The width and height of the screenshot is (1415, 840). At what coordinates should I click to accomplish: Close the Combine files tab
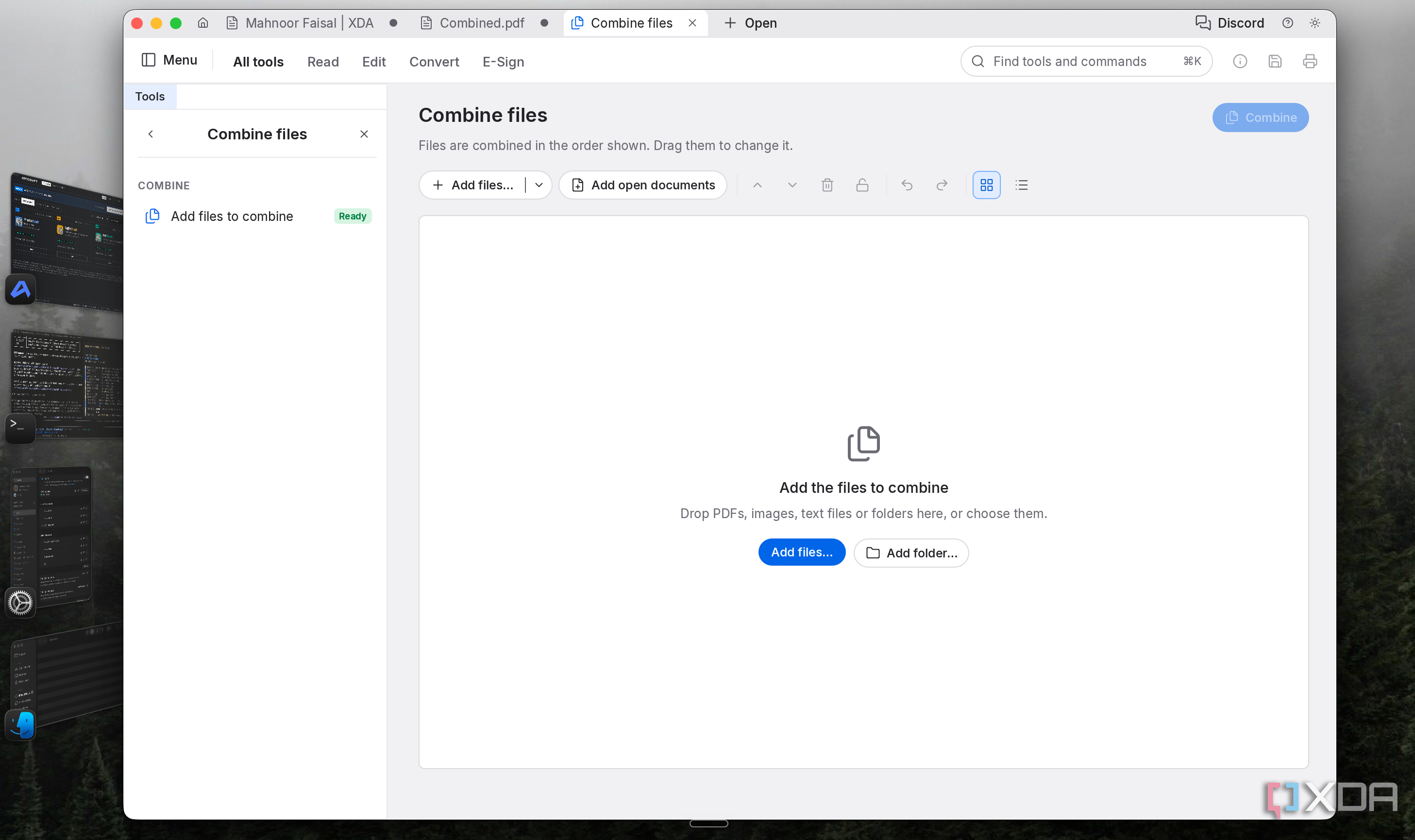point(692,23)
